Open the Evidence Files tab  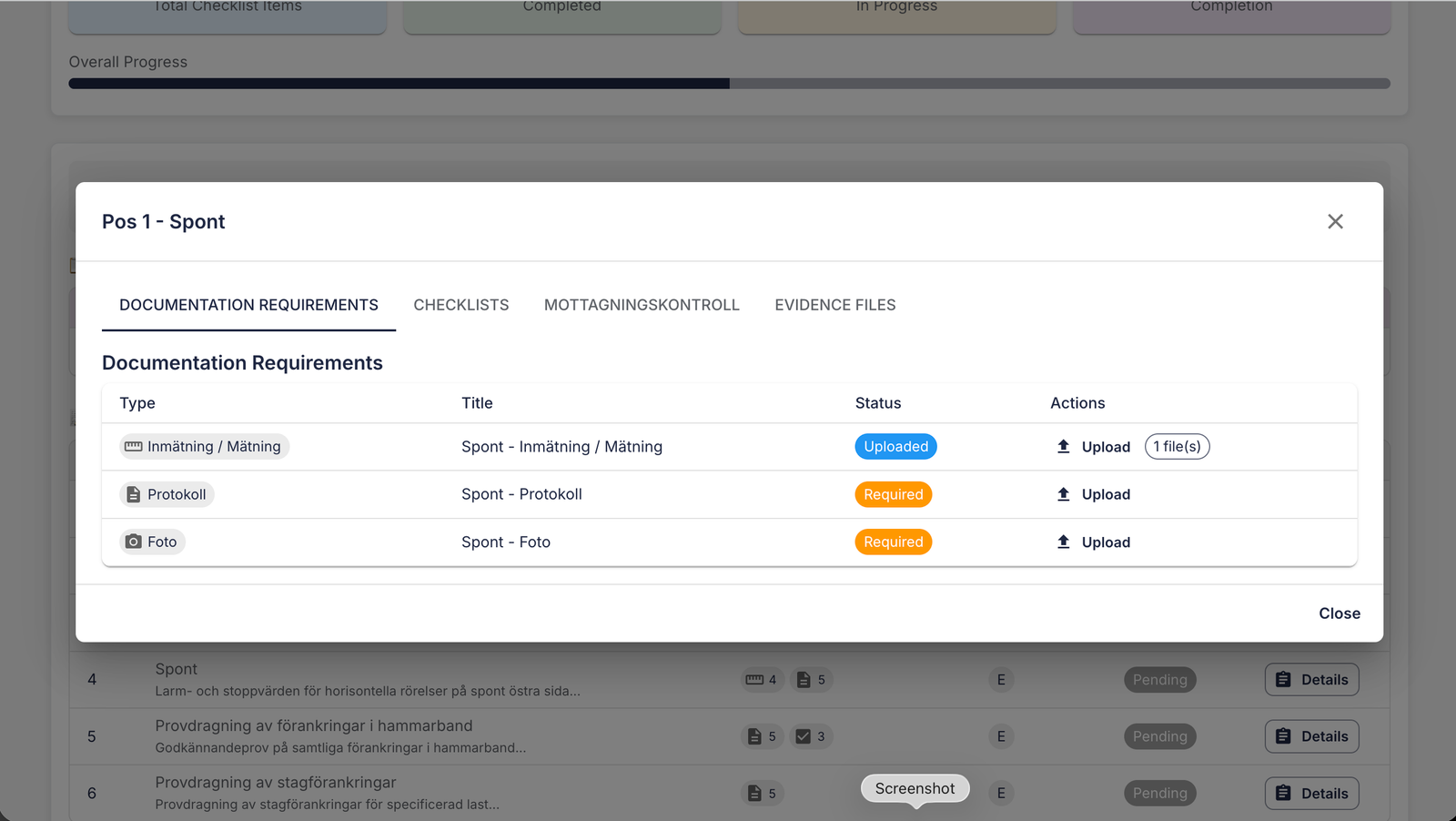click(x=835, y=305)
